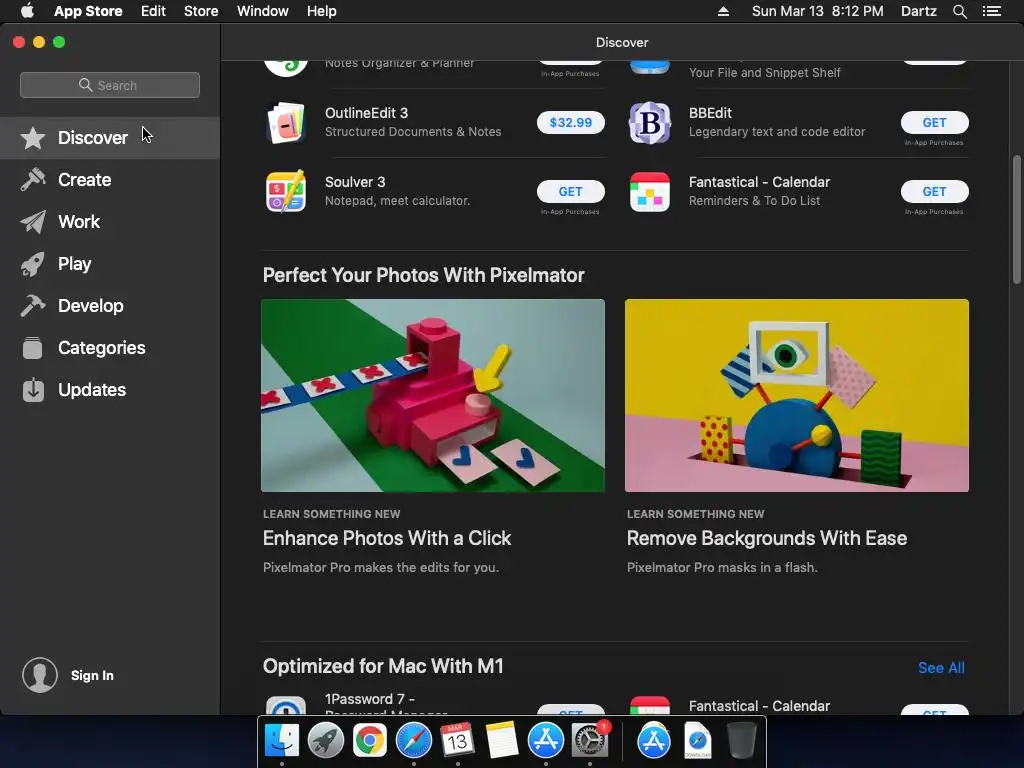This screenshot has width=1024, height=768.
Task: Click Pixelmator Pro masks in a flash
Action: tap(722, 568)
